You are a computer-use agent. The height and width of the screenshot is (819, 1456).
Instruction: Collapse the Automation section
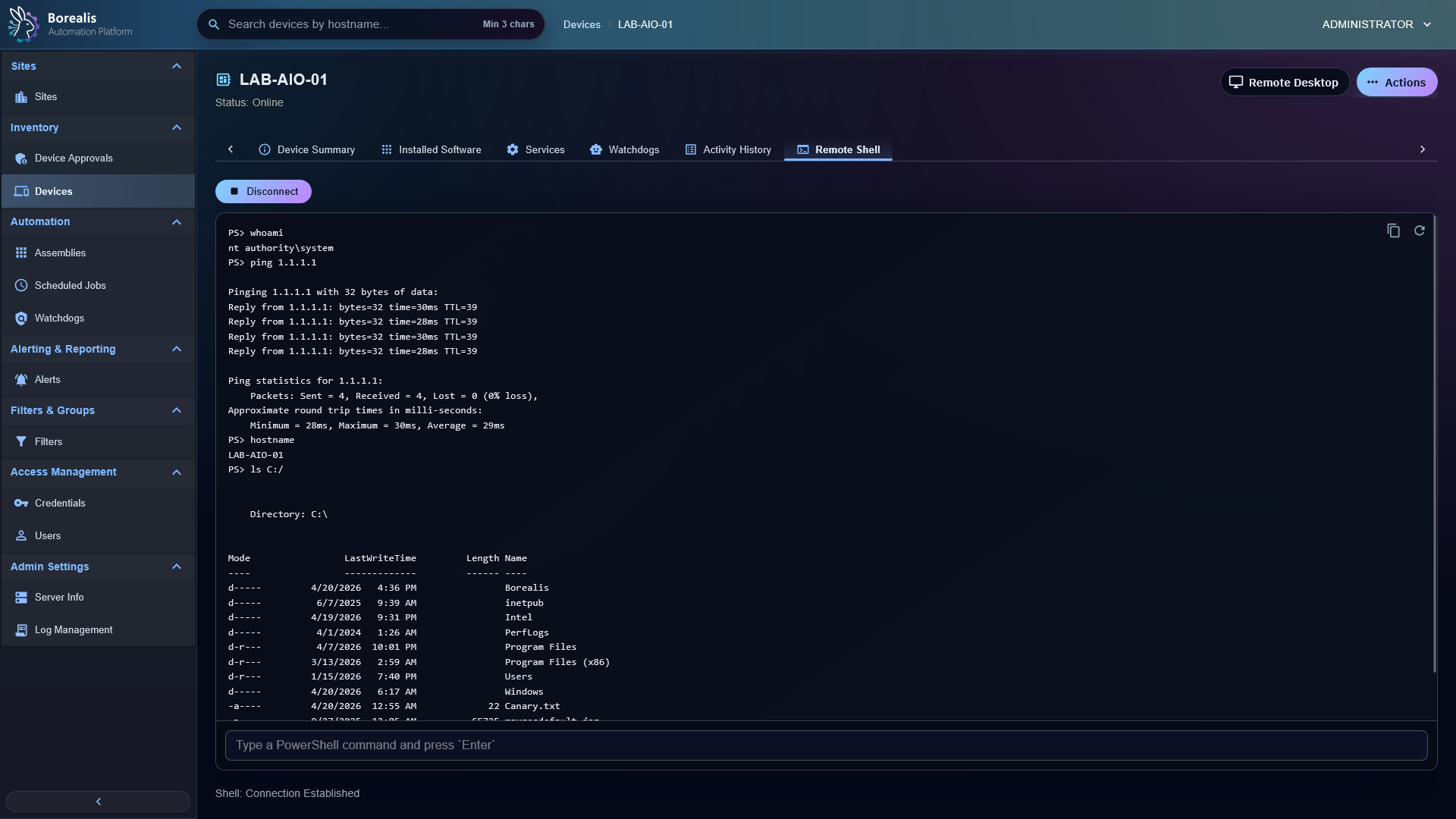[177, 222]
